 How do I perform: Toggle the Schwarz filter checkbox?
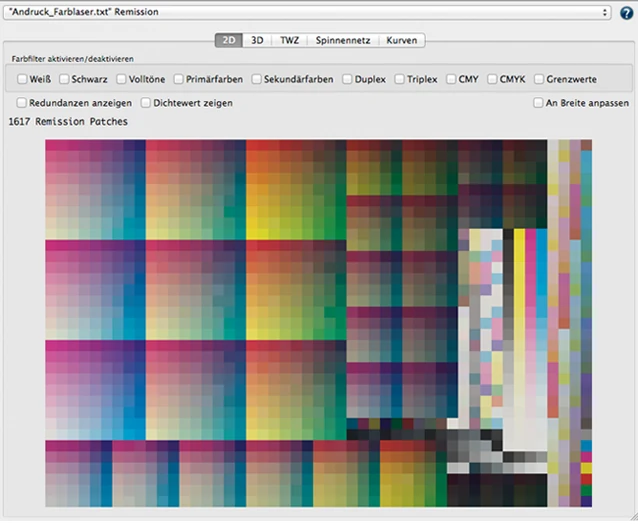pos(64,79)
